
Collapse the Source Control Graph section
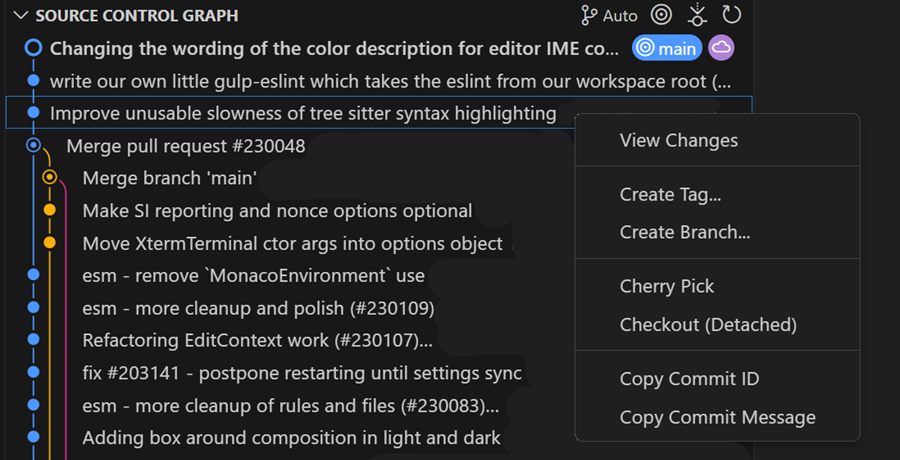pyautogui.click(x=20, y=16)
